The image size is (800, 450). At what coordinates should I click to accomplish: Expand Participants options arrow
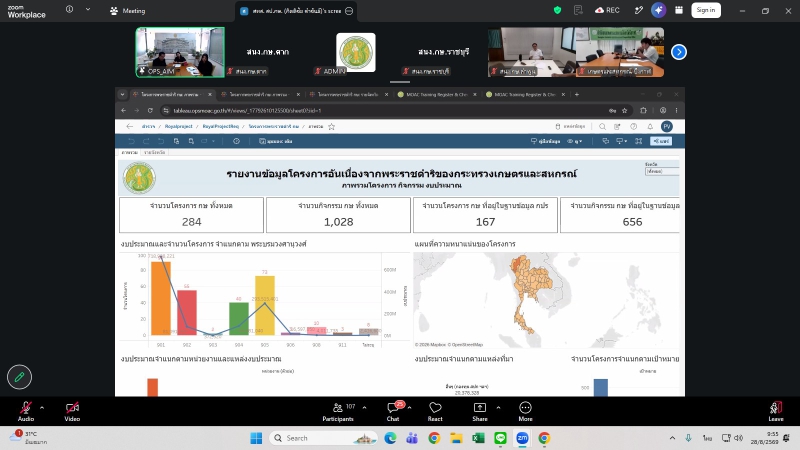(364, 408)
